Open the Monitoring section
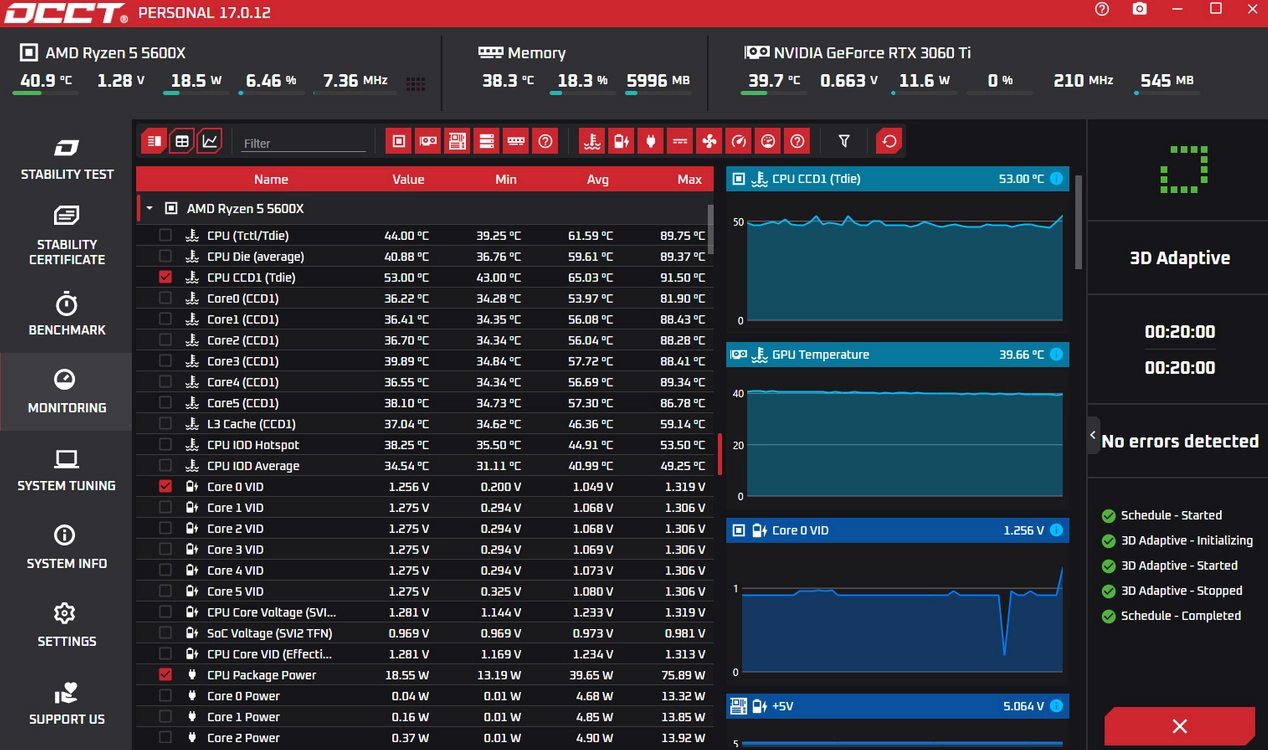 click(66, 392)
